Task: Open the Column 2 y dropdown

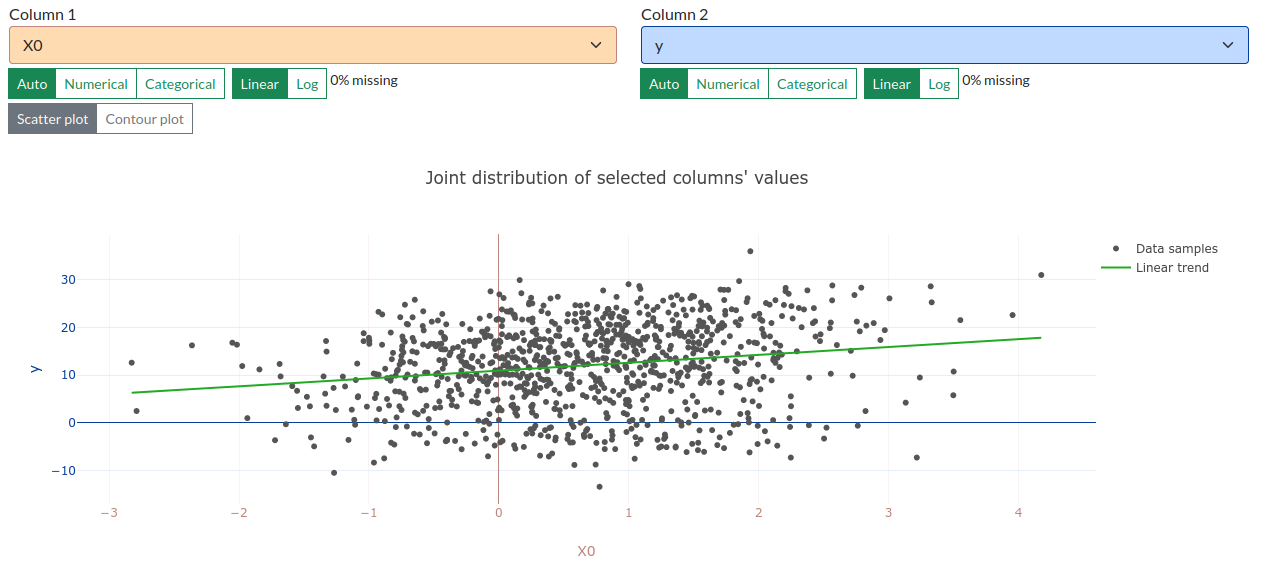Action: [x=945, y=45]
